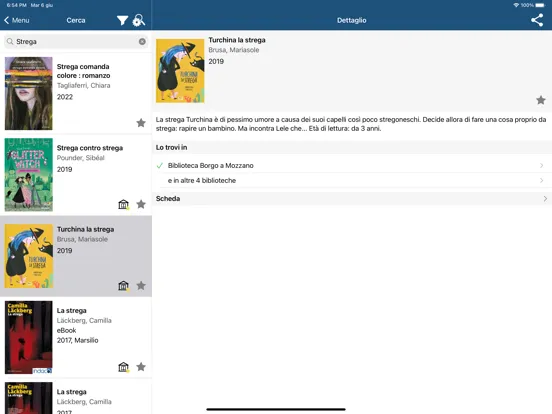Clear the Strega search field
552x414 pixels.
pos(142,42)
